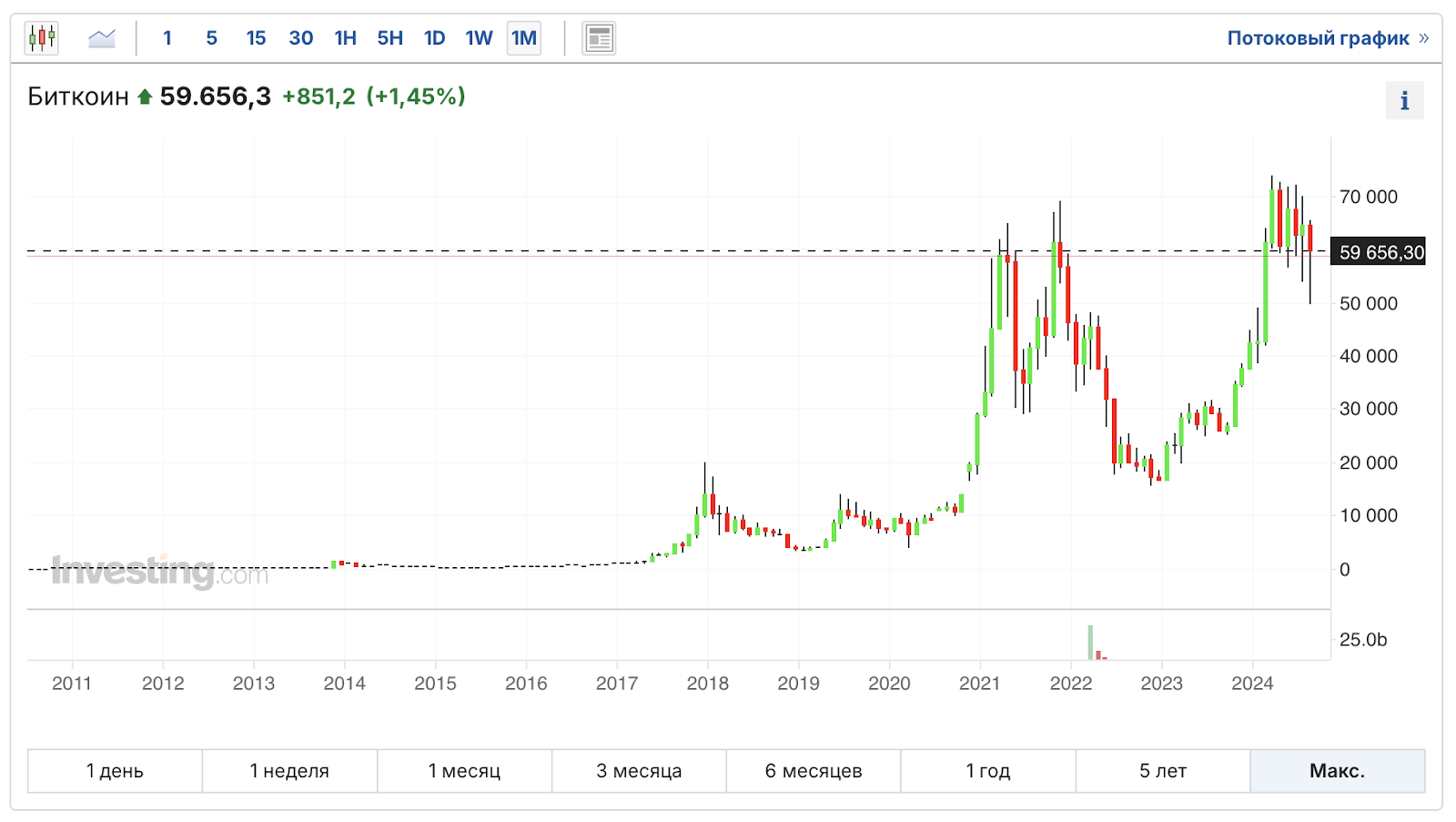Select the 6 месяцев range tab

point(814,771)
